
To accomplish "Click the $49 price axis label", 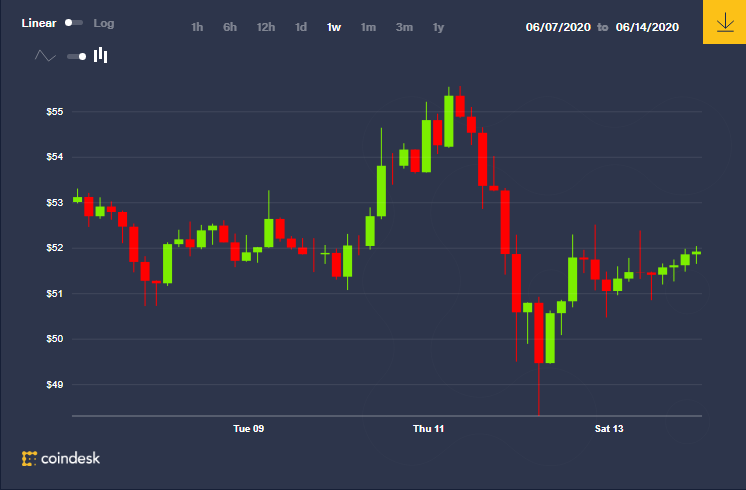I will (55, 384).
